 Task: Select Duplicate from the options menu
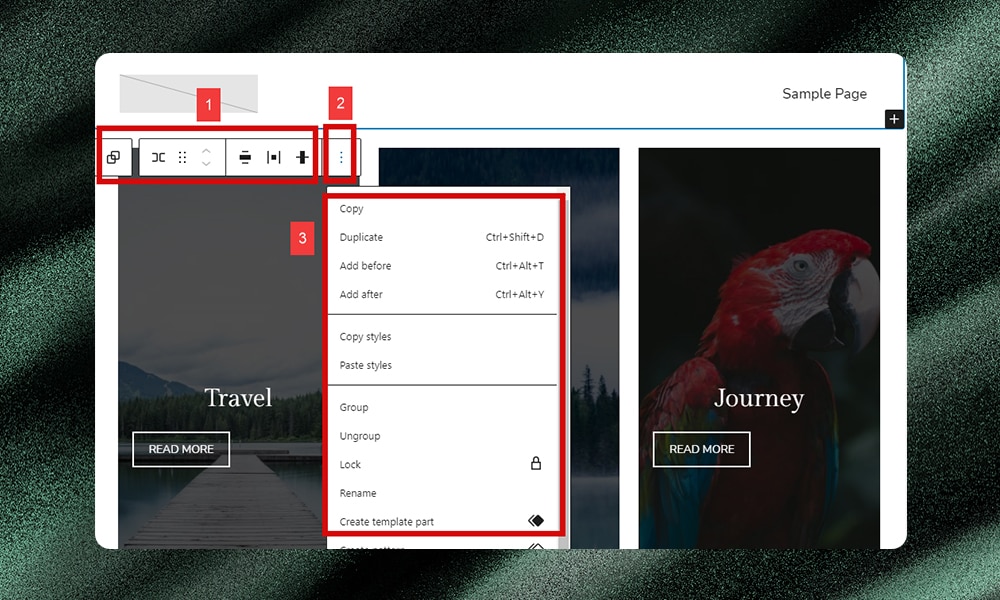click(x=361, y=237)
